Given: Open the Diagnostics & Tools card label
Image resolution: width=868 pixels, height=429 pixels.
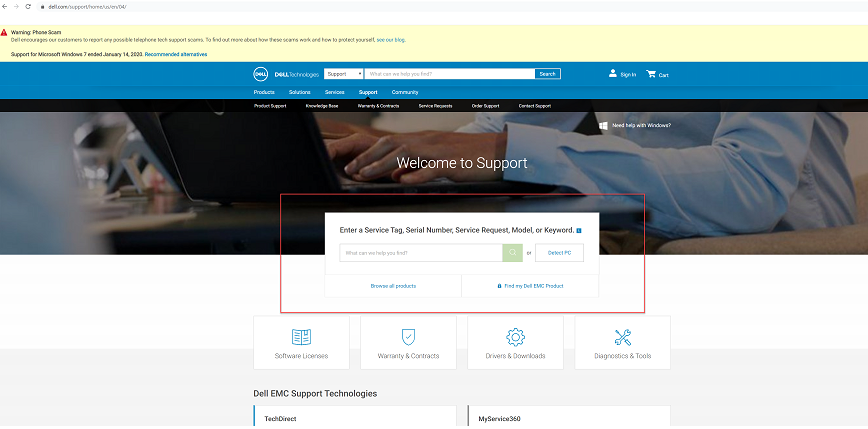Looking at the screenshot, I should (623, 356).
